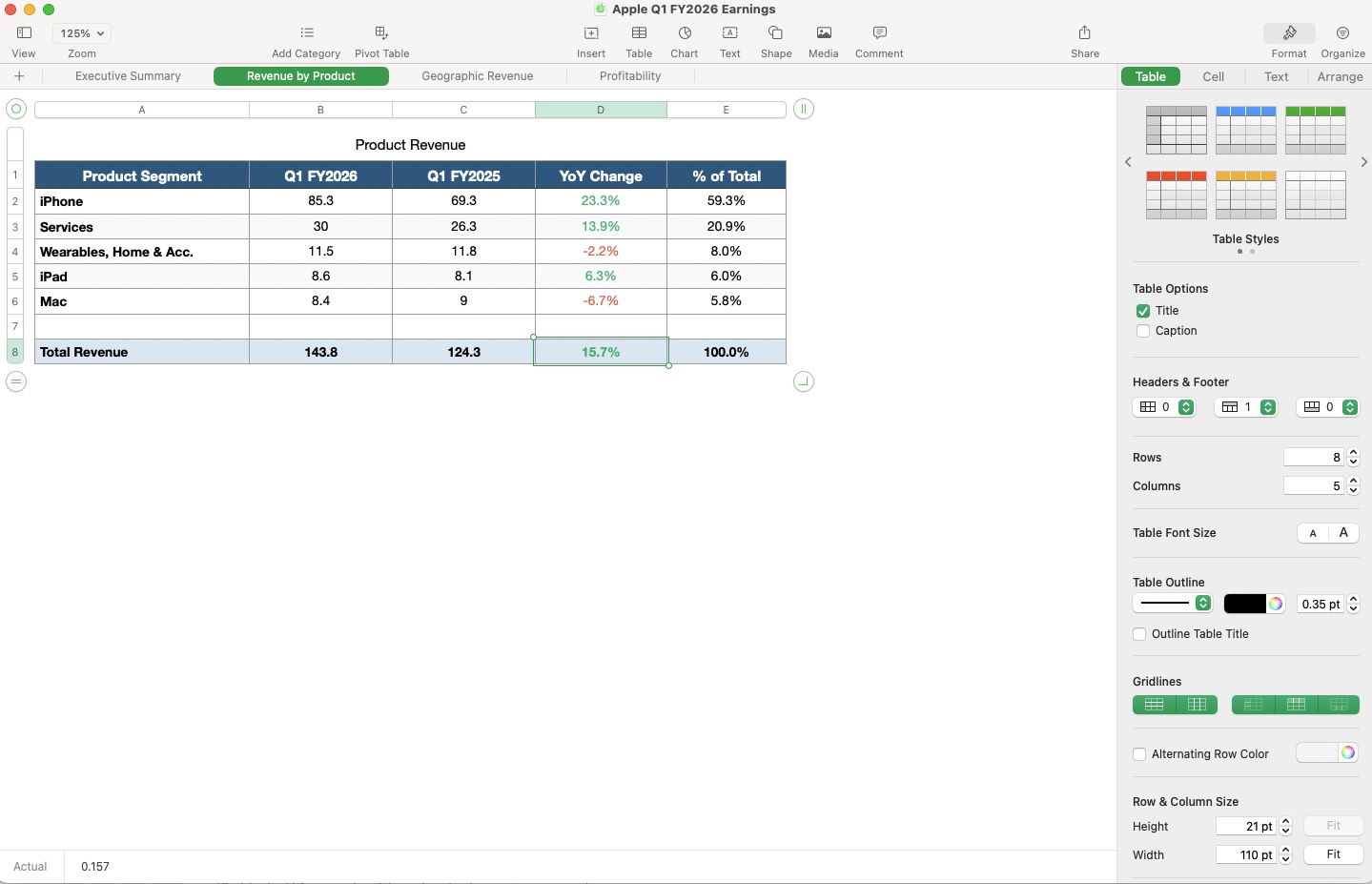The image size is (1372, 884).
Task: Click the add column handle
Action: click(804, 109)
